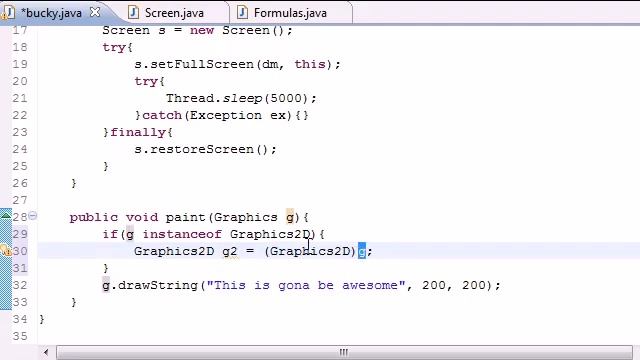Close the bucky.java editor tab
The height and width of the screenshot is (360, 640).
click(x=95, y=12)
